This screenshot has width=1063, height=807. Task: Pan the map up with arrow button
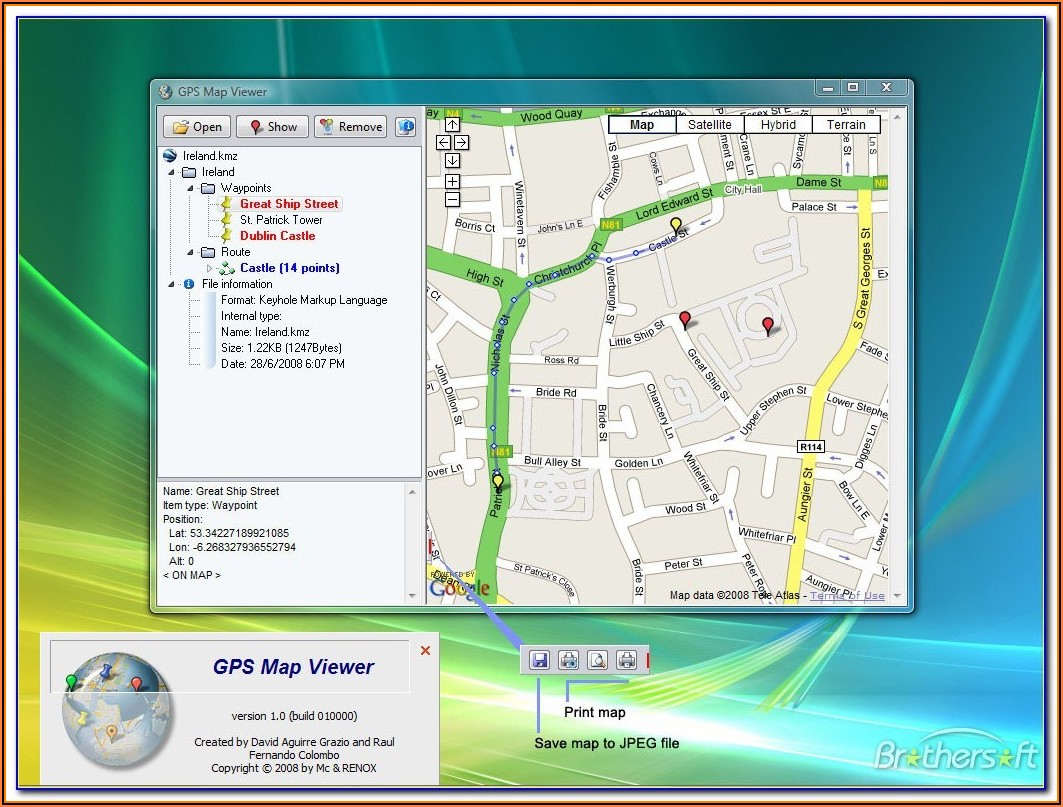(x=452, y=125)
